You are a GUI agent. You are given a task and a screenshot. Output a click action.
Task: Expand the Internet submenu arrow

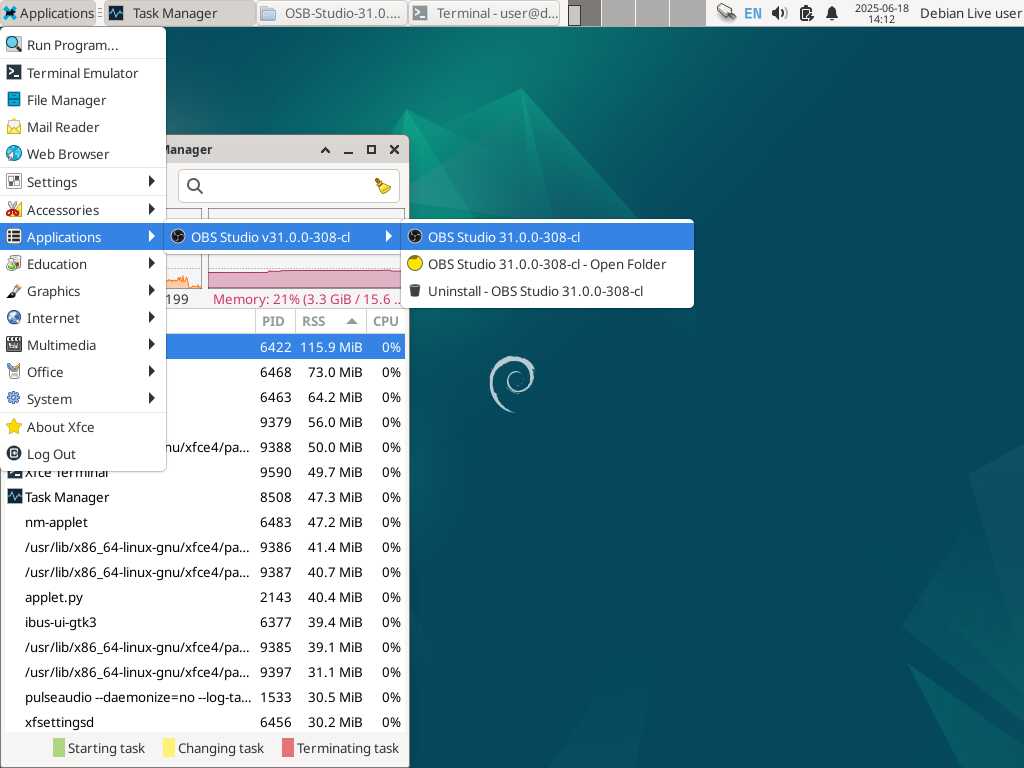click(152, 317)
